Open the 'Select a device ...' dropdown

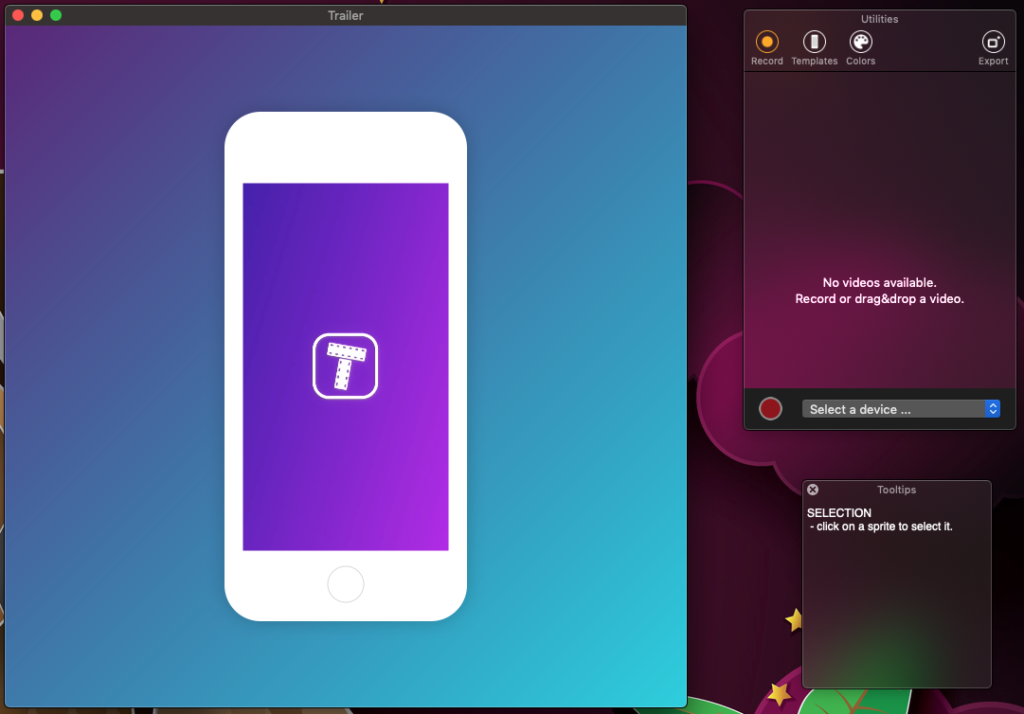893,409
